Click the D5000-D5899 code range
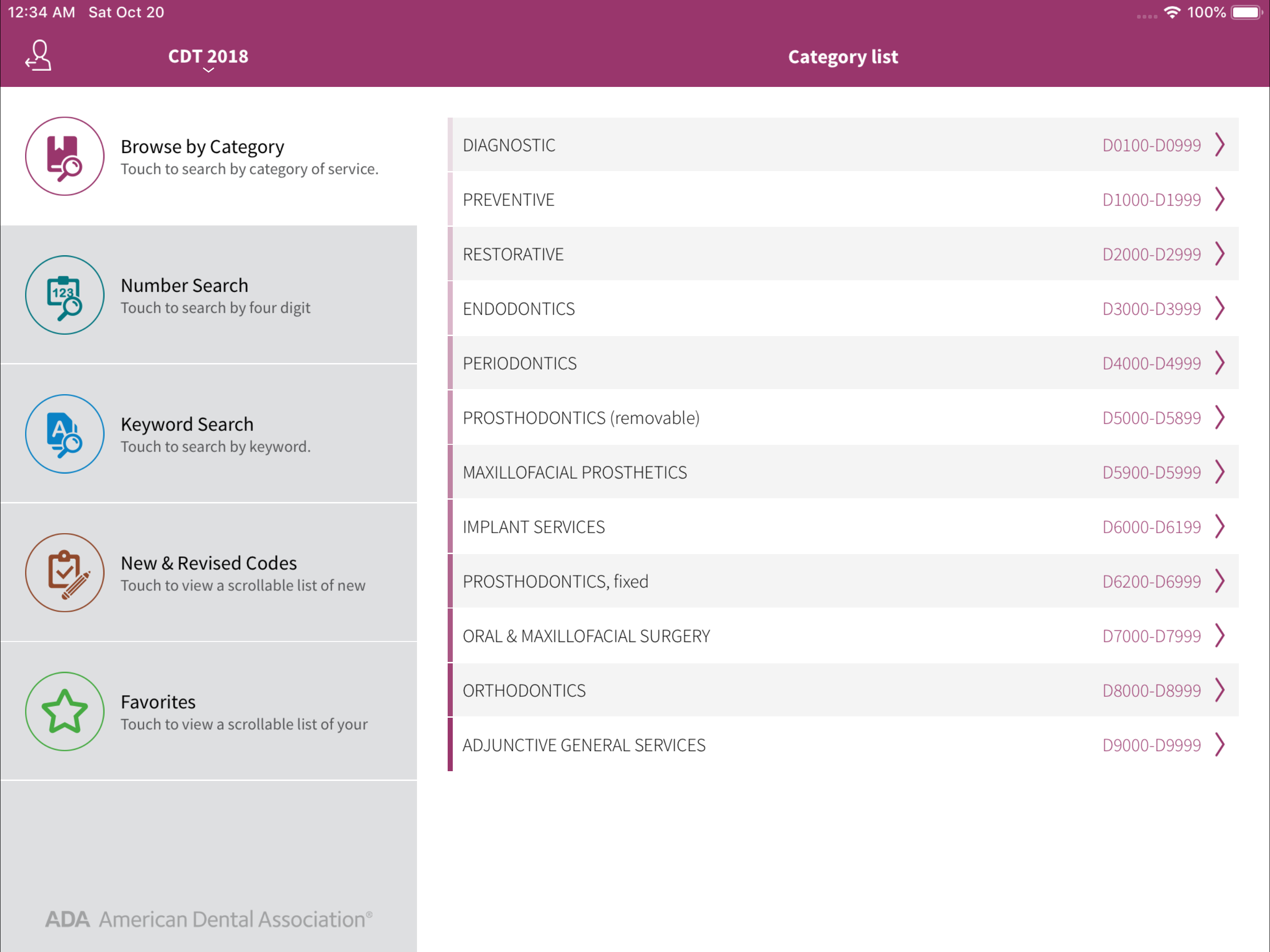The width and height of the screenshot is (1270, 952). [1152, 418]
